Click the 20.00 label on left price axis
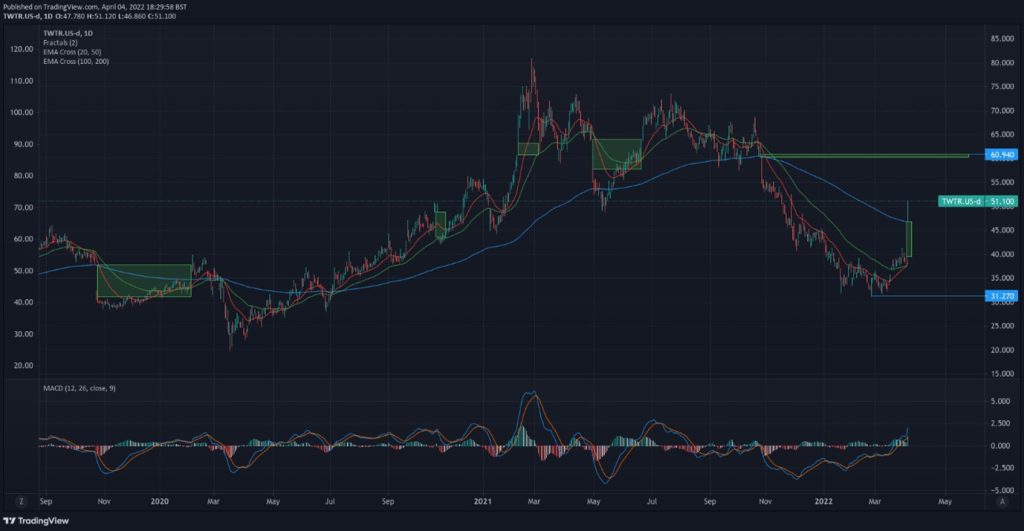1024x531 pixels. [22, 366]
